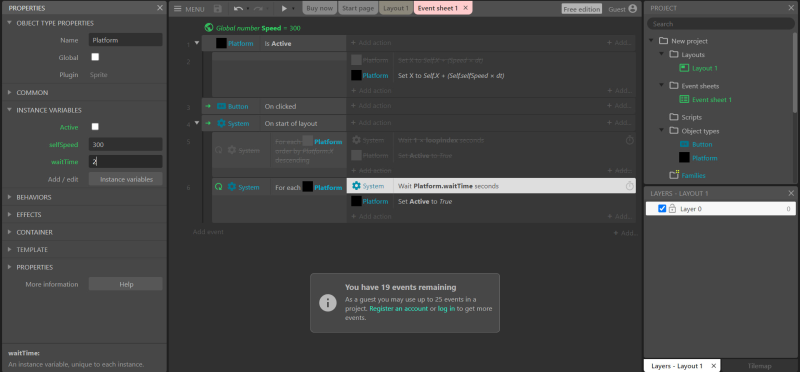Select the Event sheet 1 tab
The image size is (800, 372).
(x=438, y=8)
